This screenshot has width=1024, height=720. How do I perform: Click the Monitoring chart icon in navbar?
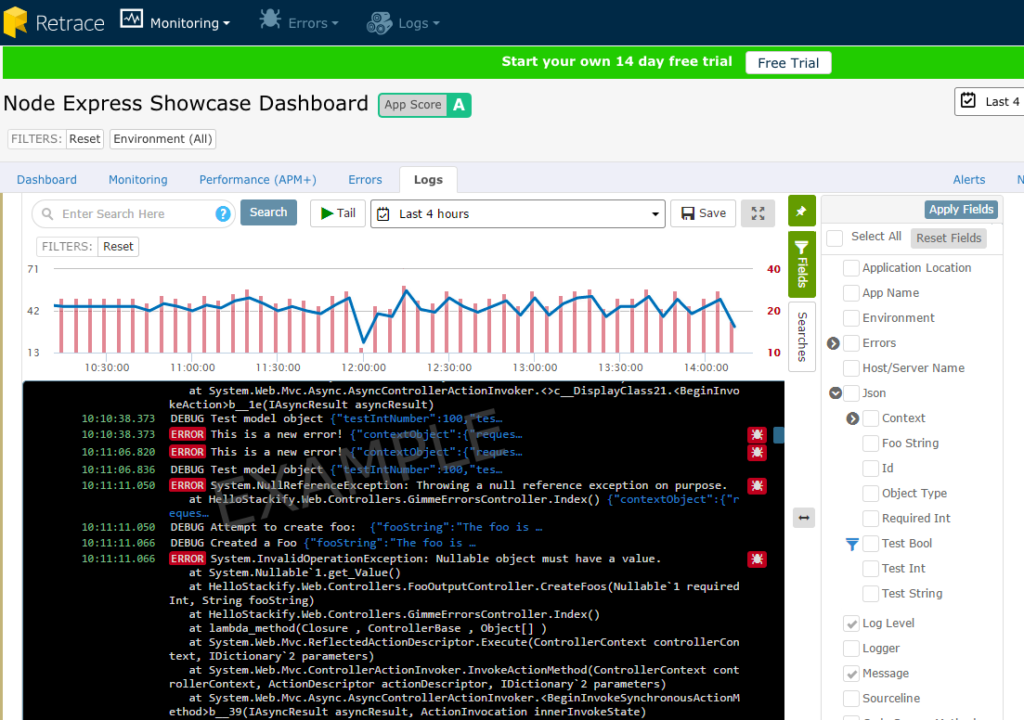click(131, 19)
